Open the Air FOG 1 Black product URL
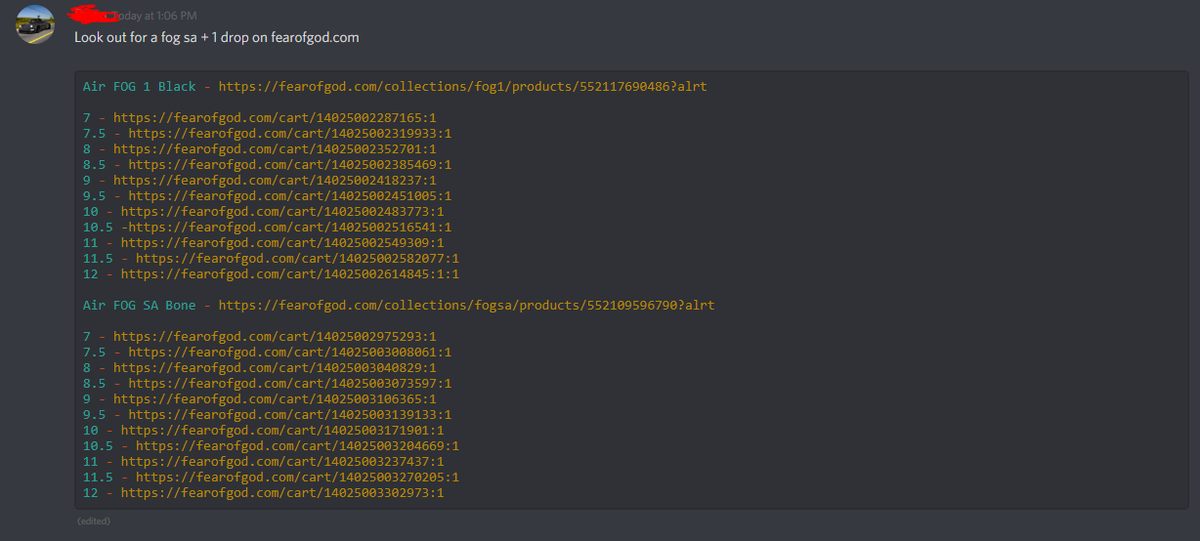The height and width of the screenshot is (541, 1200). click(x=462, y=87)
